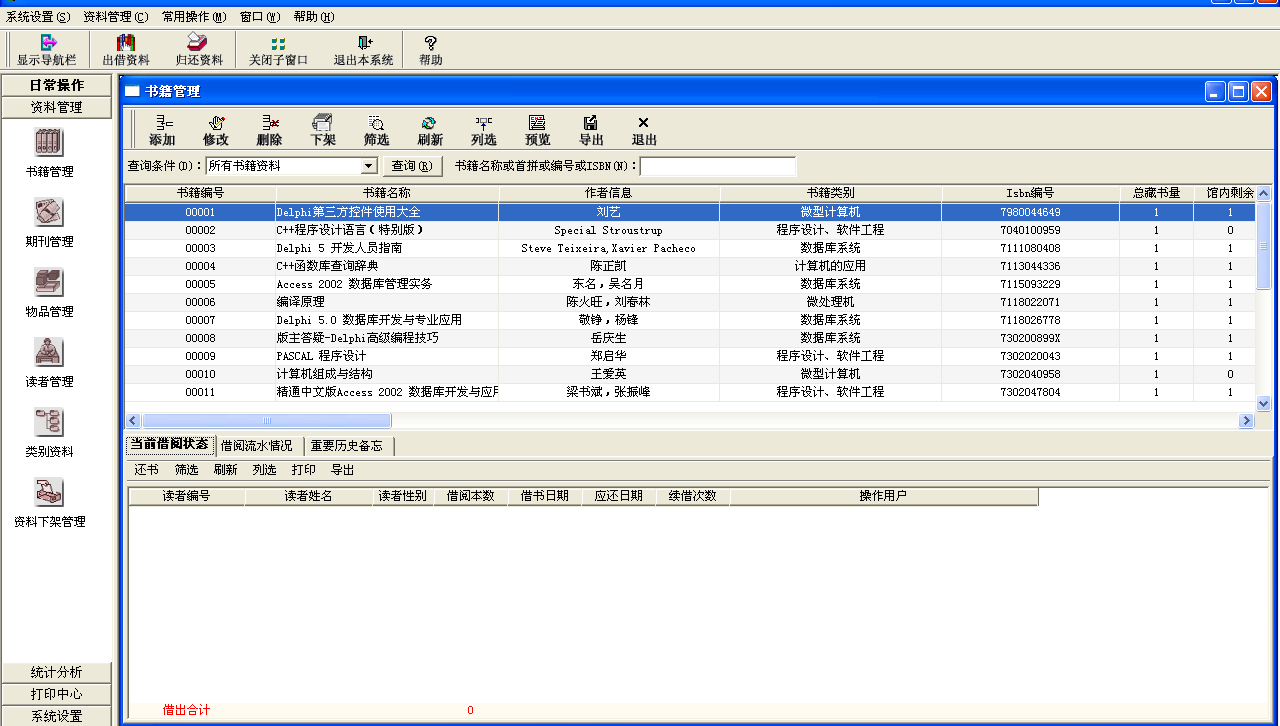Expand the 打印中心 navigation section
Screen dimensions: 1280x726
(57, 694)
